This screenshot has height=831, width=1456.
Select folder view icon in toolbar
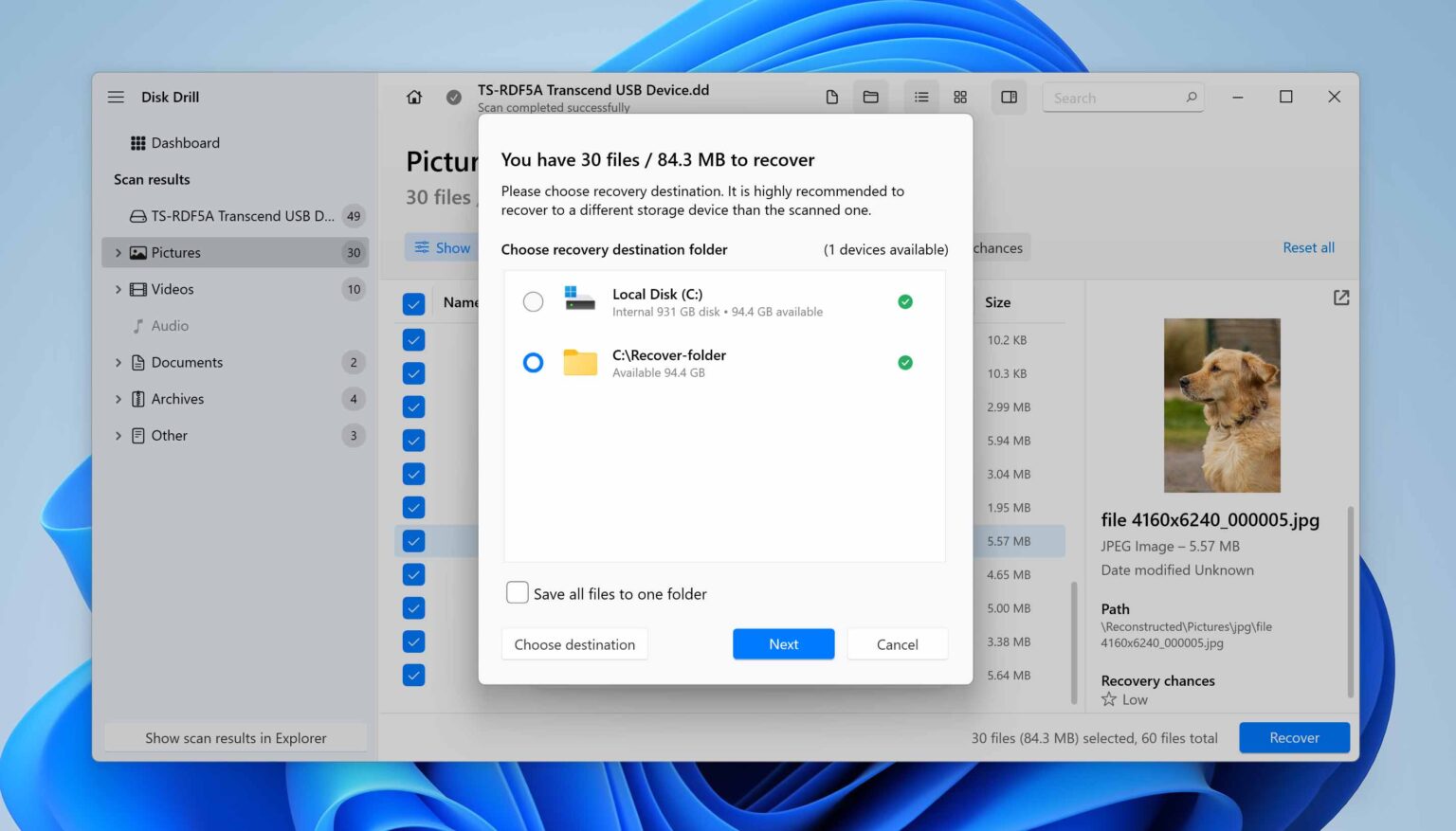coord(870,98)
